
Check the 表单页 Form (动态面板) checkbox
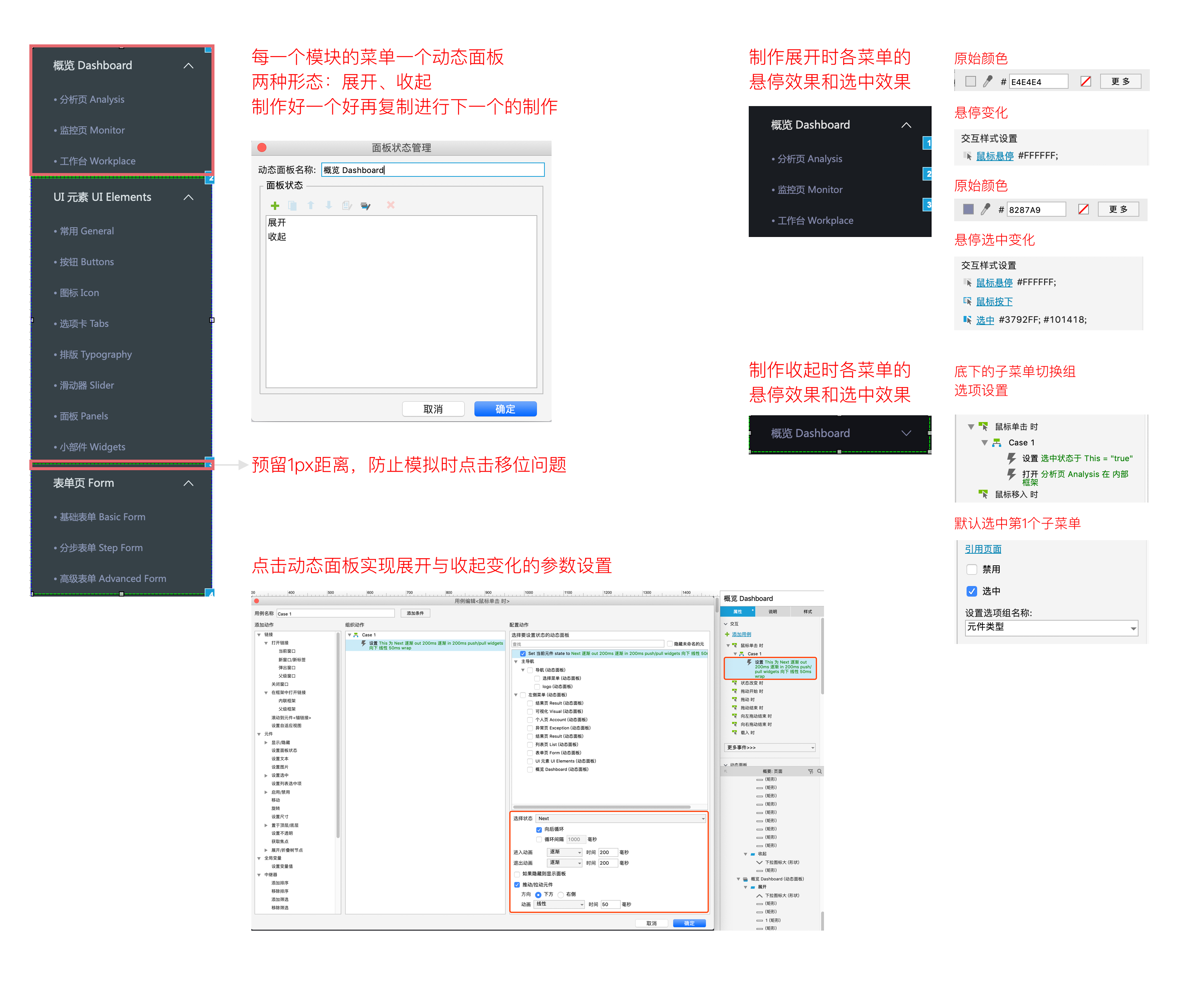coord(530,753)
